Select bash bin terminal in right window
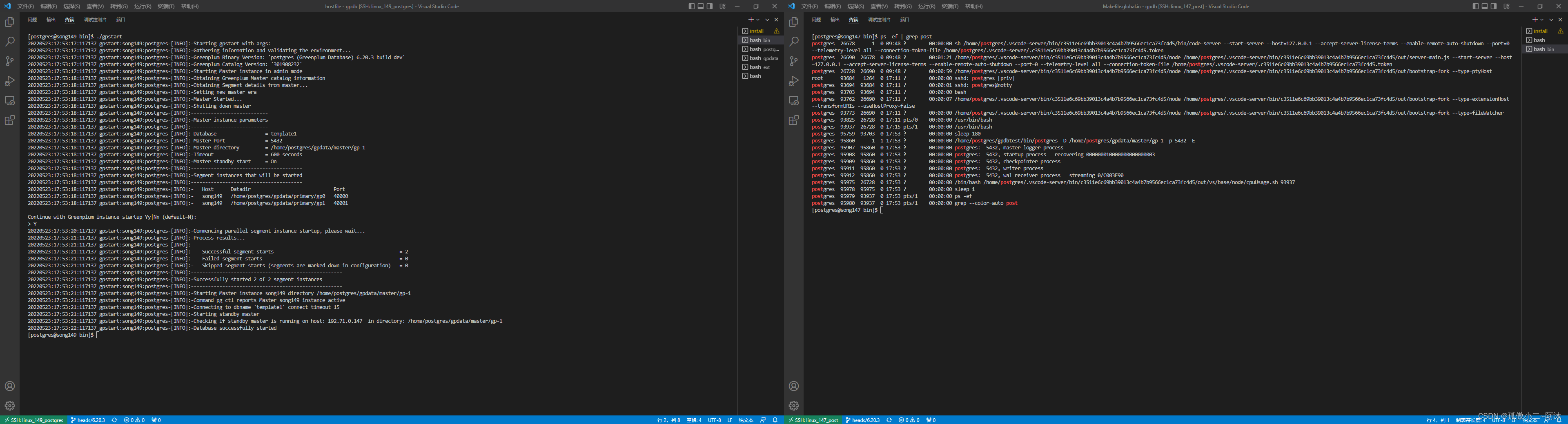Screen dimensions: 1568x424 pos(1545,49)
